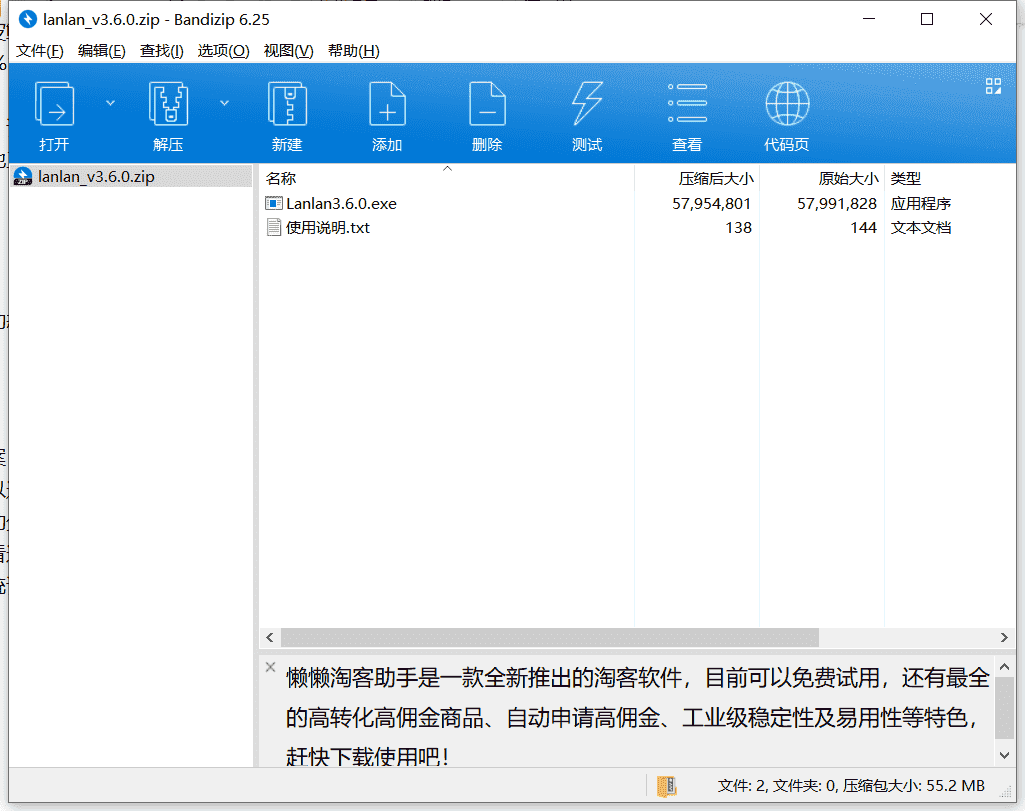Image resolution: width=1025 pixels, height=811 pixels.
Task: Close the archive comment panel
Action: coord(270,667)
